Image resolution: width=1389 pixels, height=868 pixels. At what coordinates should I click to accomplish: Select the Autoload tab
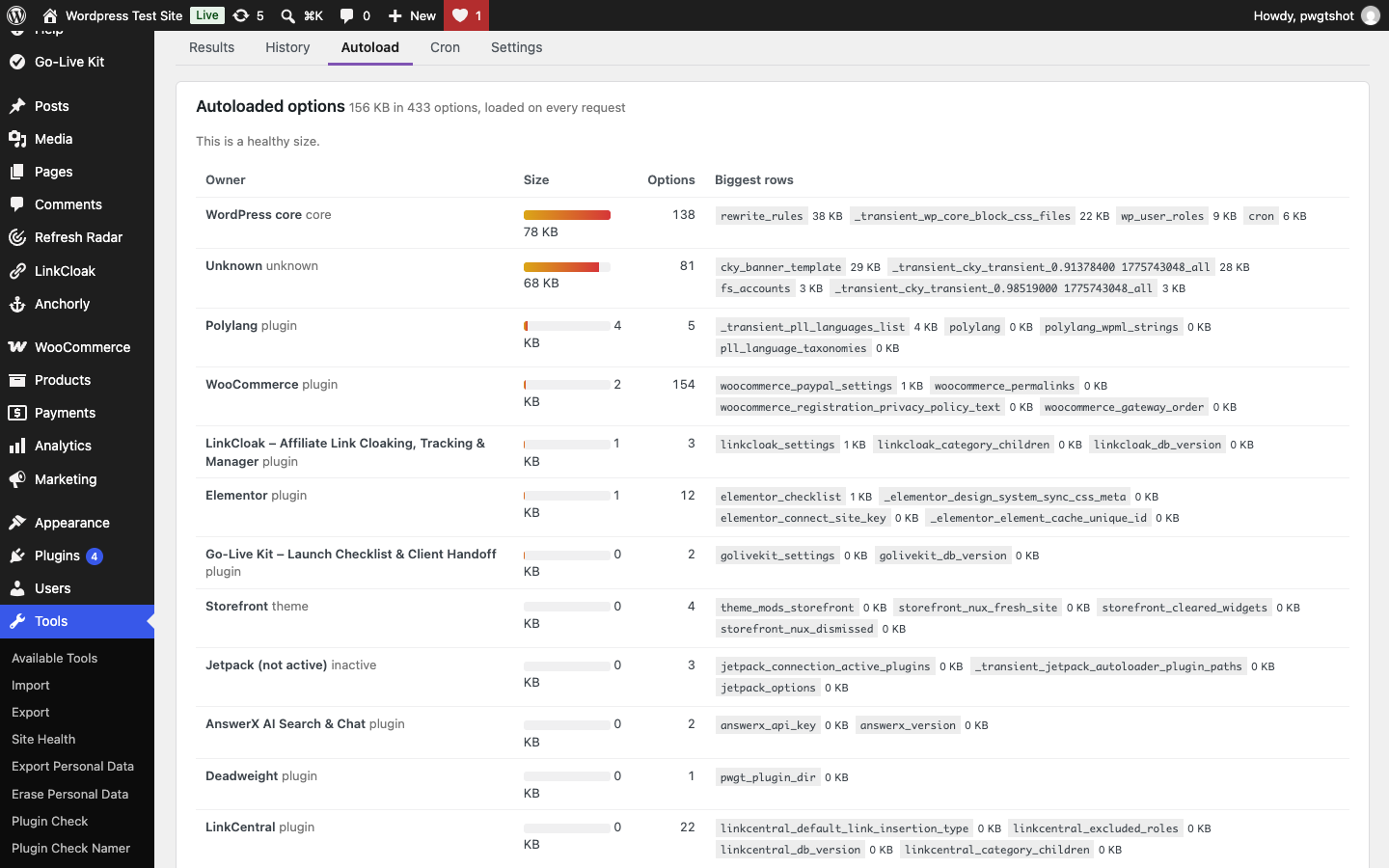[370, 47]
